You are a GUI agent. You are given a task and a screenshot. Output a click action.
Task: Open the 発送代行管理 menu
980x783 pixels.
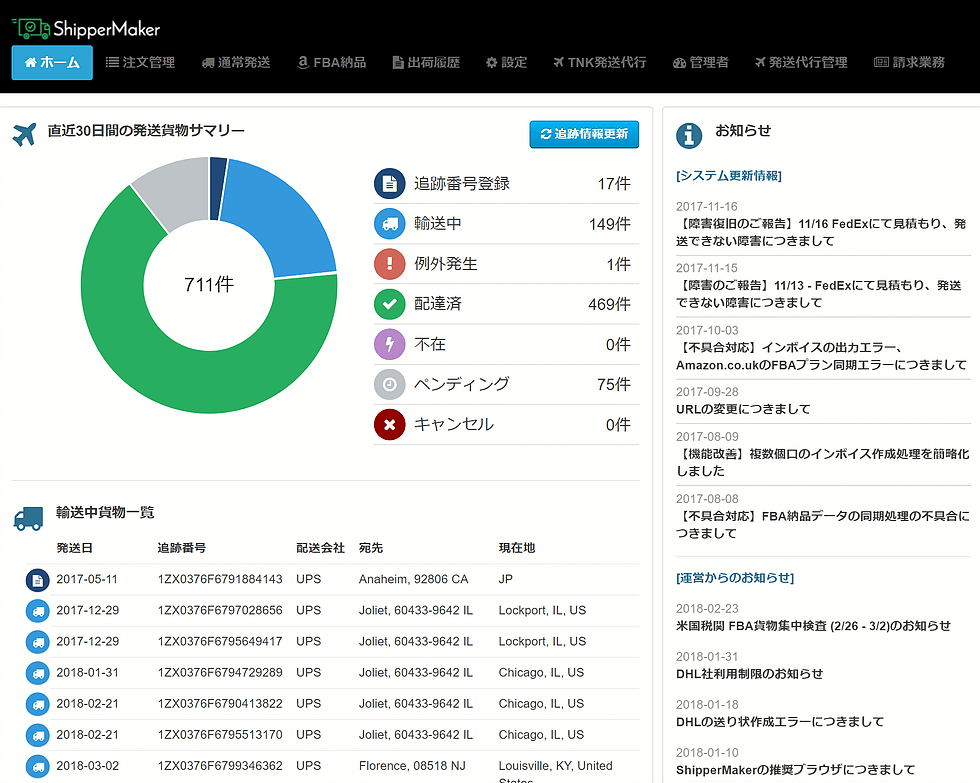(x=801, y=62)
